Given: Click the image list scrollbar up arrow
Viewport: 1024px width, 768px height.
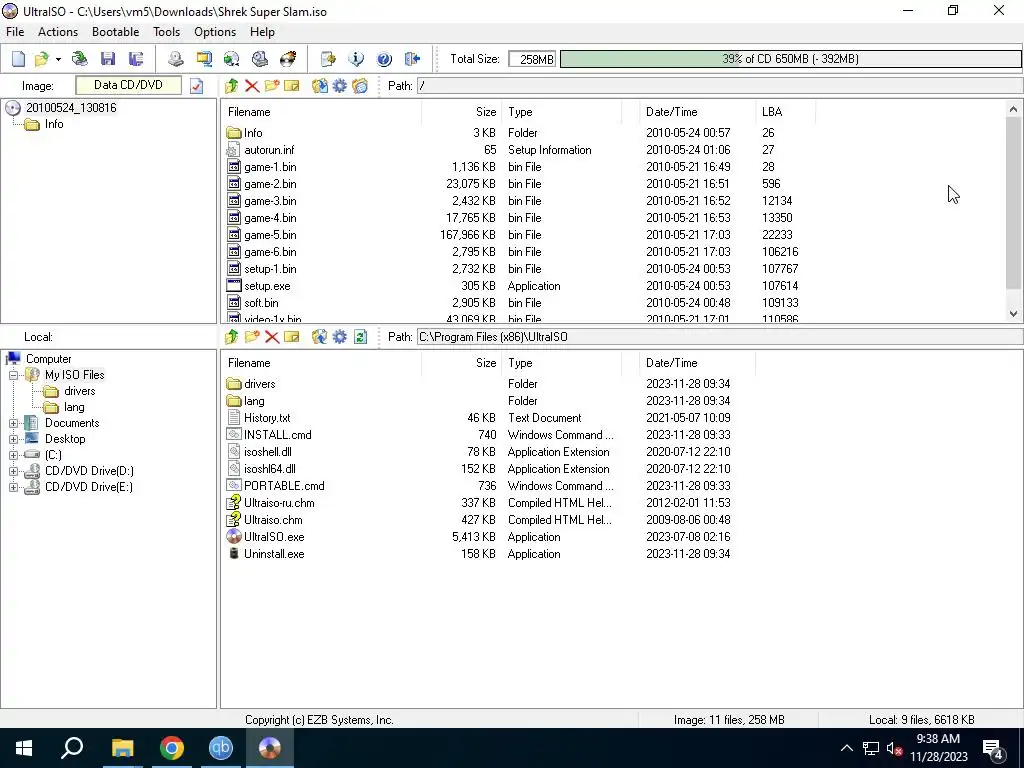Looking at the screenshot, I should click(1014, 109).
